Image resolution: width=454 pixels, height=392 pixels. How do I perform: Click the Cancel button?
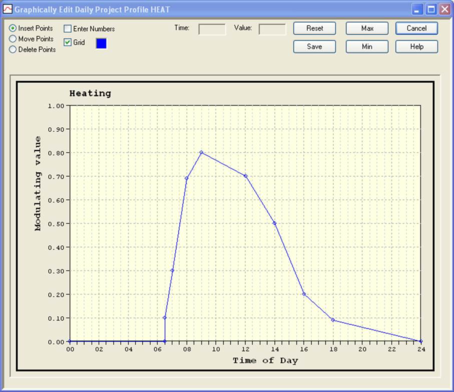[417, 28]
